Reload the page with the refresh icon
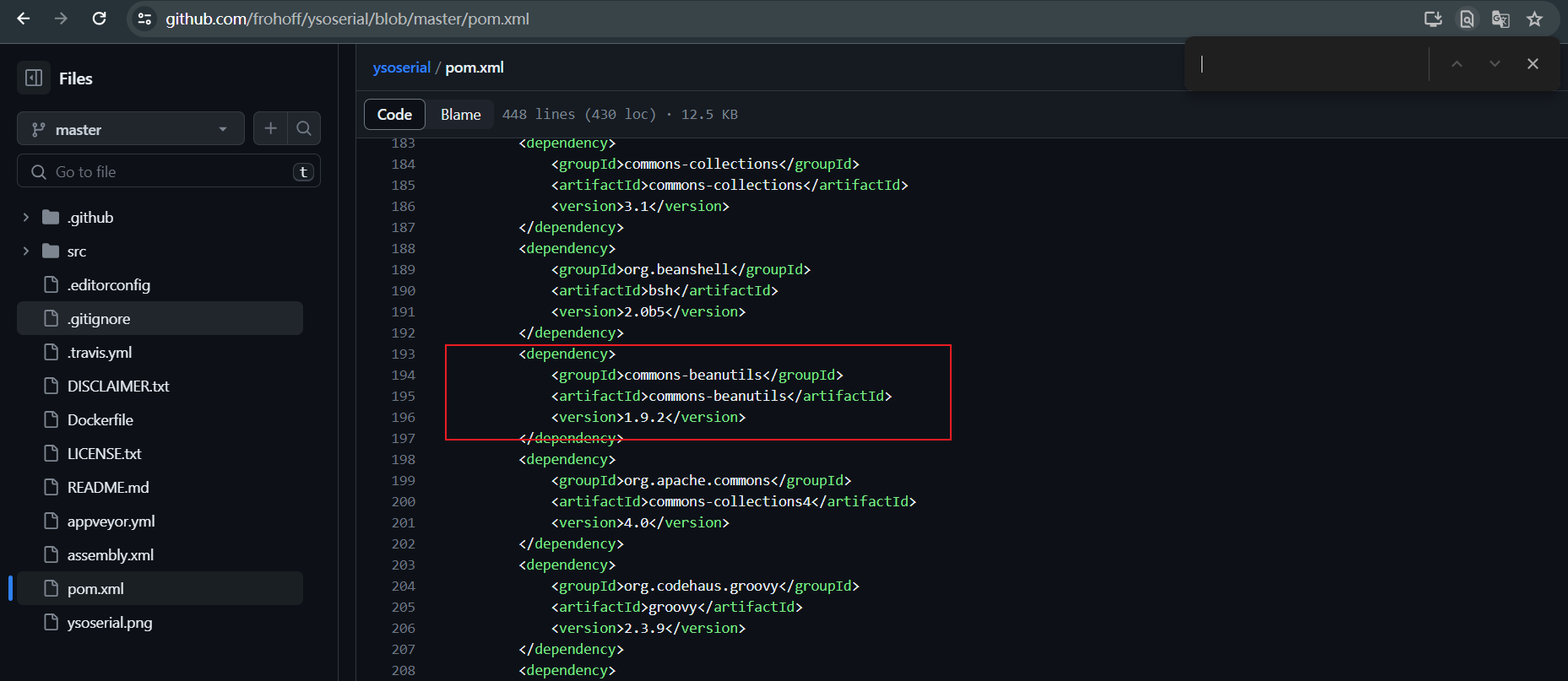 pos(99,19)
